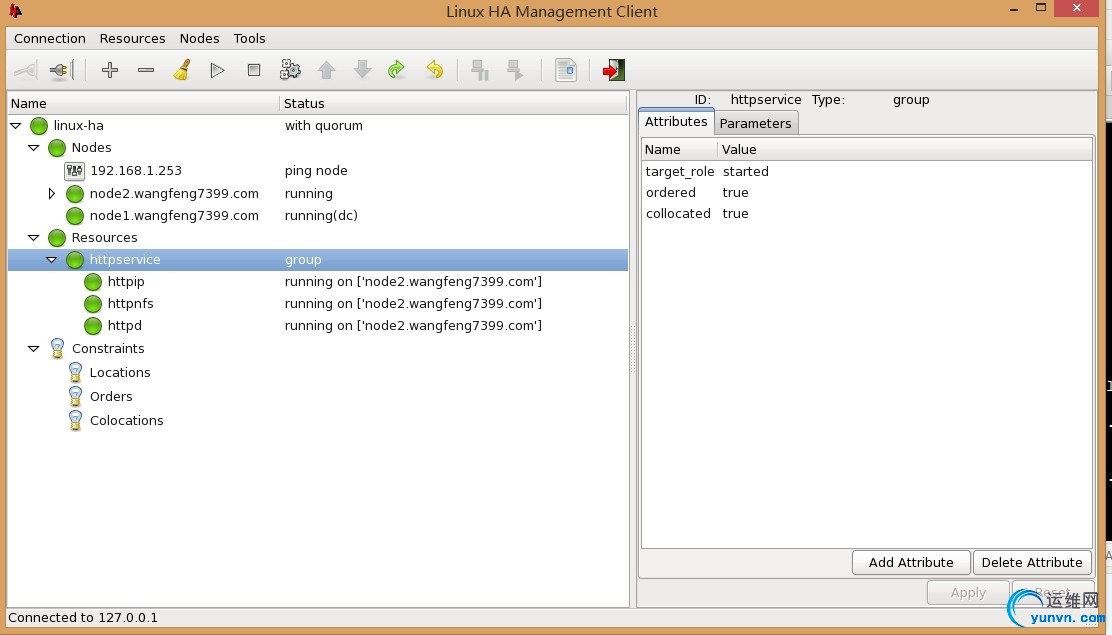Select the httpnfs resource
Viewport: 1112px width, 635px height.
coord(130,304)
